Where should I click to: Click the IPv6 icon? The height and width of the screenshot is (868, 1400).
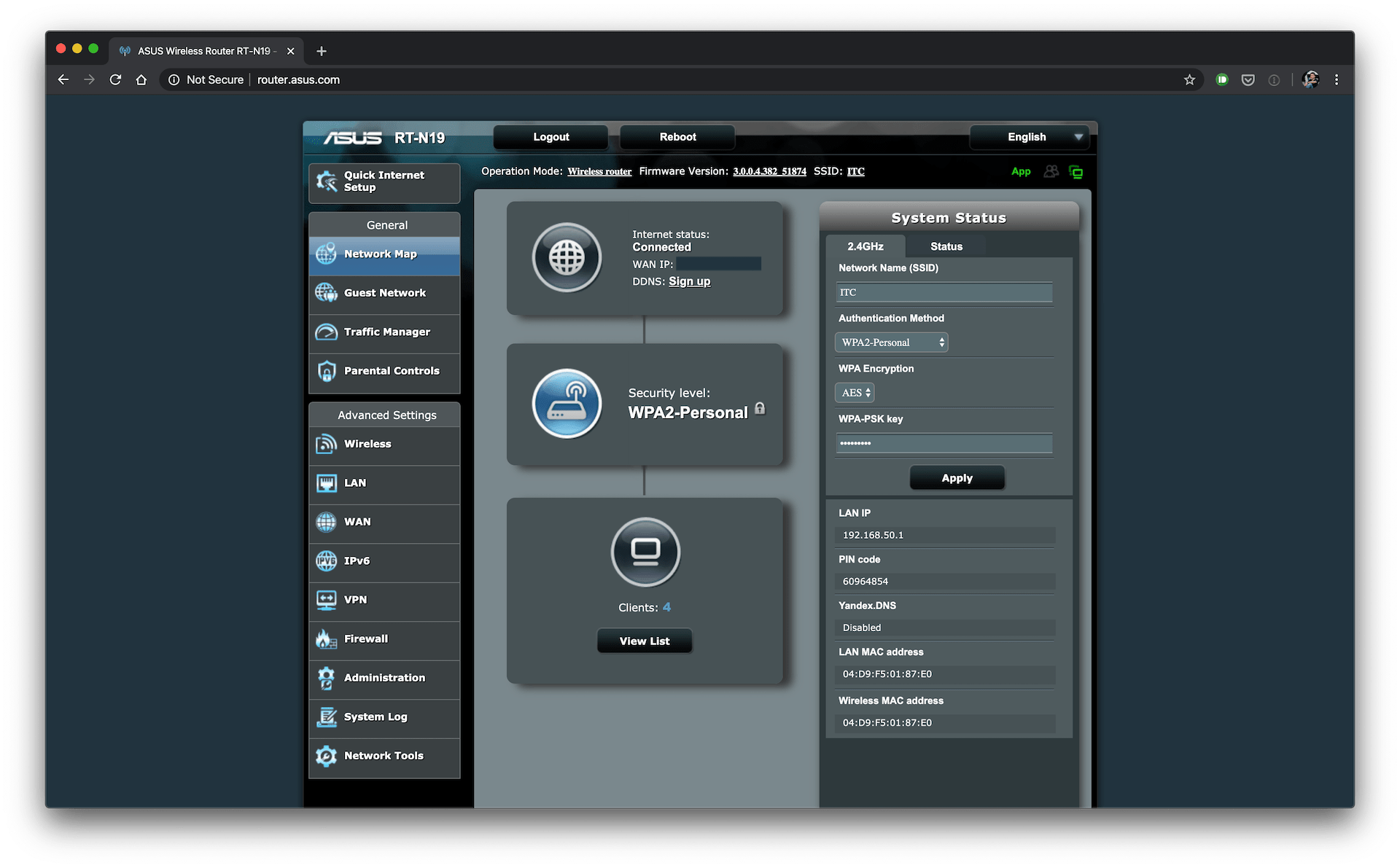326,560
